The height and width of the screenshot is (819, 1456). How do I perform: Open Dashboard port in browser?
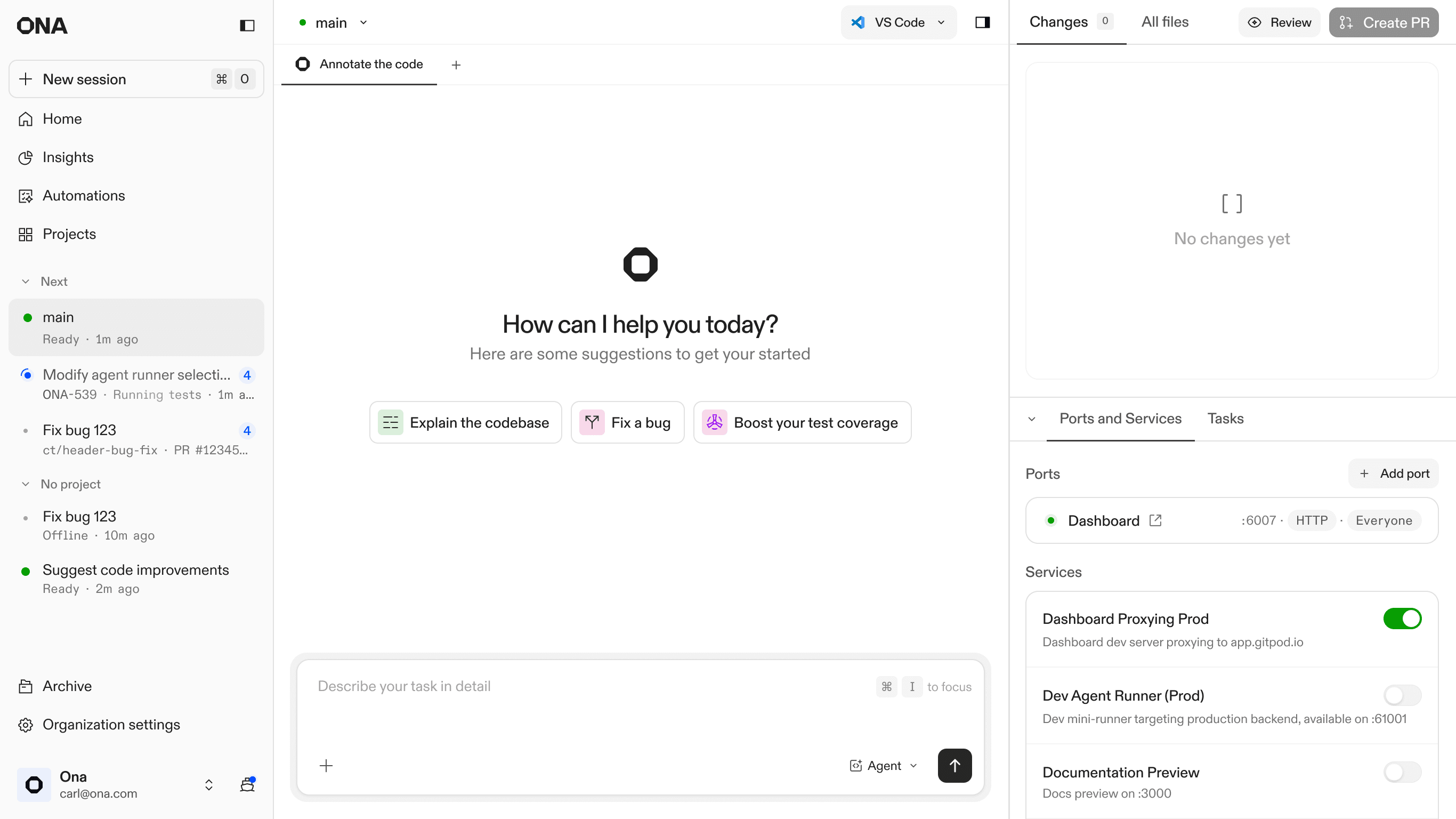point(1155,520)
